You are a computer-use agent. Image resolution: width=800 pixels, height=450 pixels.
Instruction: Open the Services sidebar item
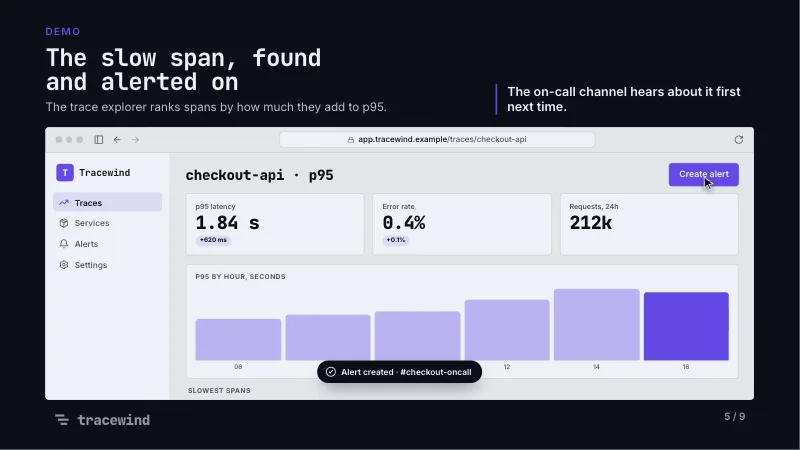coord(108,223)
